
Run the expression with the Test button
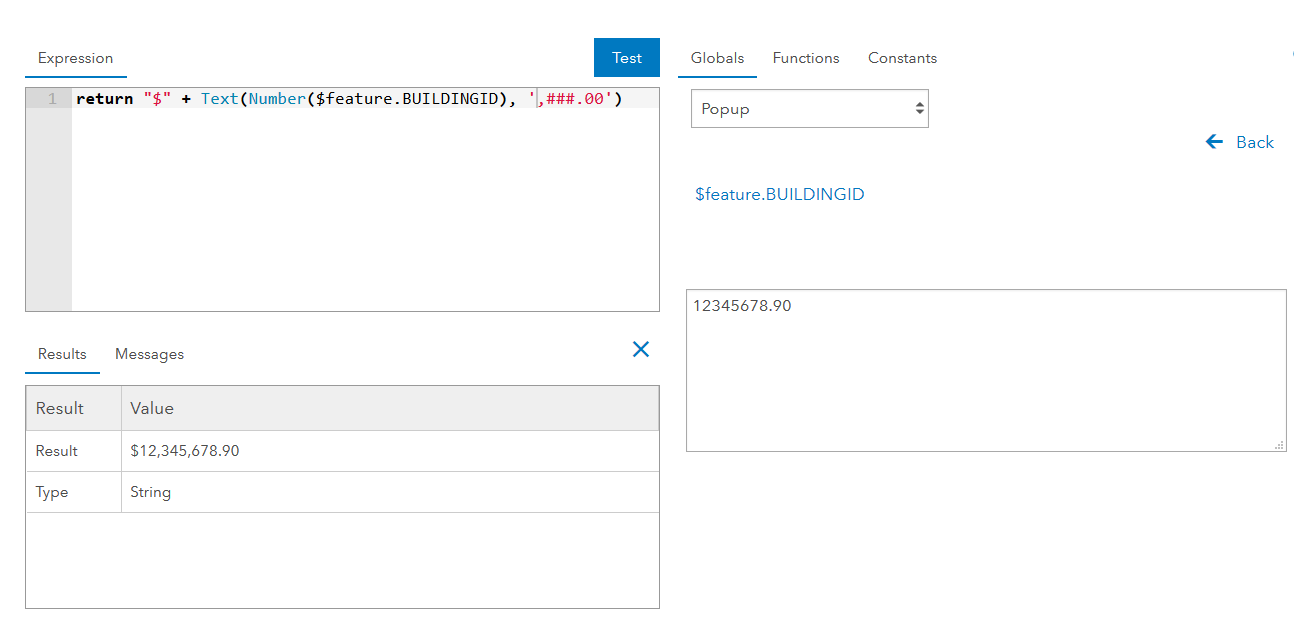[x=626, y=58]
